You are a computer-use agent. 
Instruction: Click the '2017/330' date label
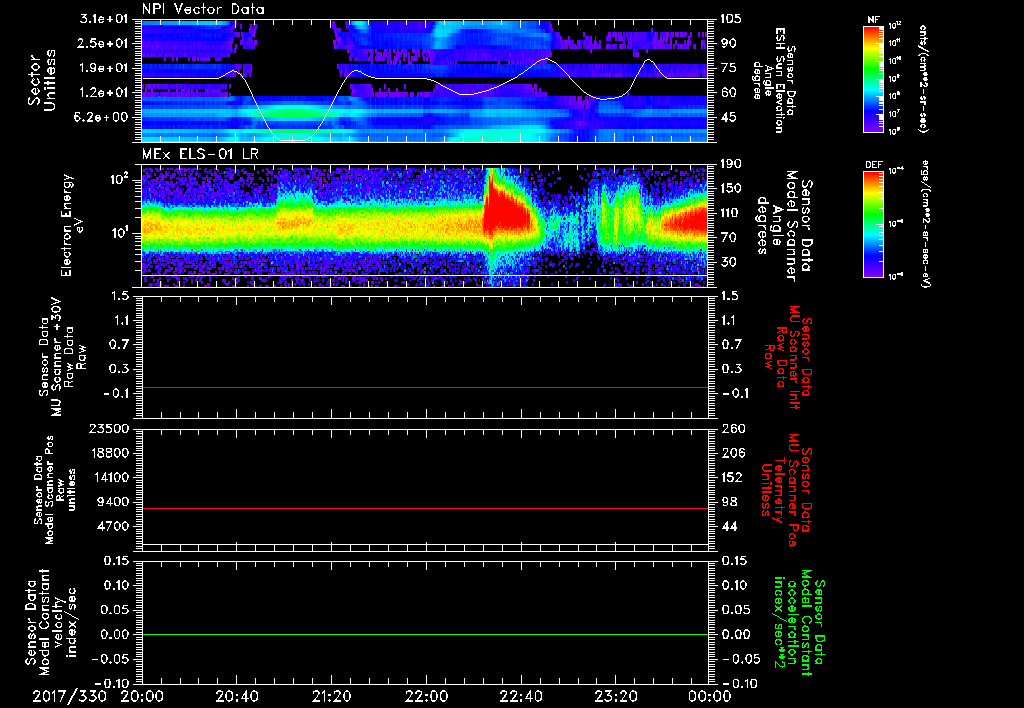coord(69,696)
